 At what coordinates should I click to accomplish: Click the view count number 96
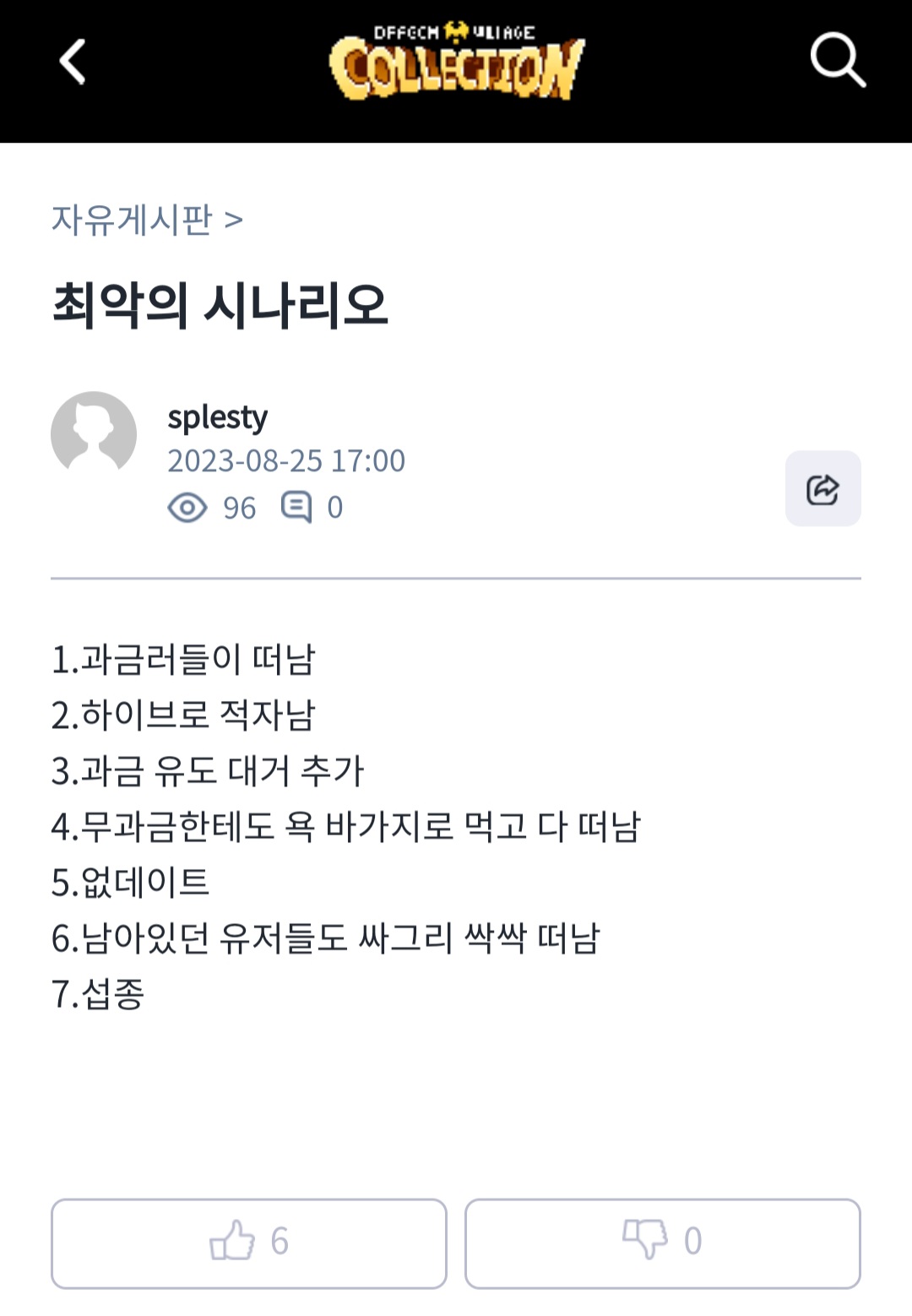239,508
